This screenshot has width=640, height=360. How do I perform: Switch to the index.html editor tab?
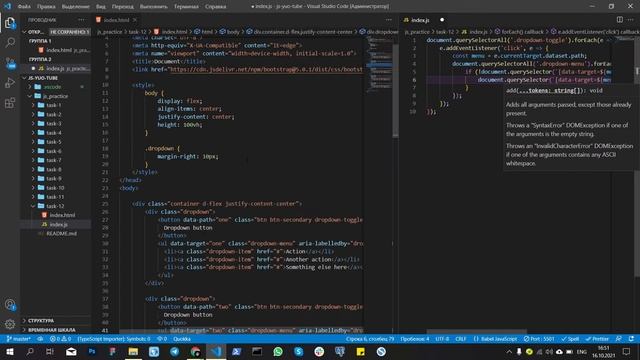click(116, 20)
